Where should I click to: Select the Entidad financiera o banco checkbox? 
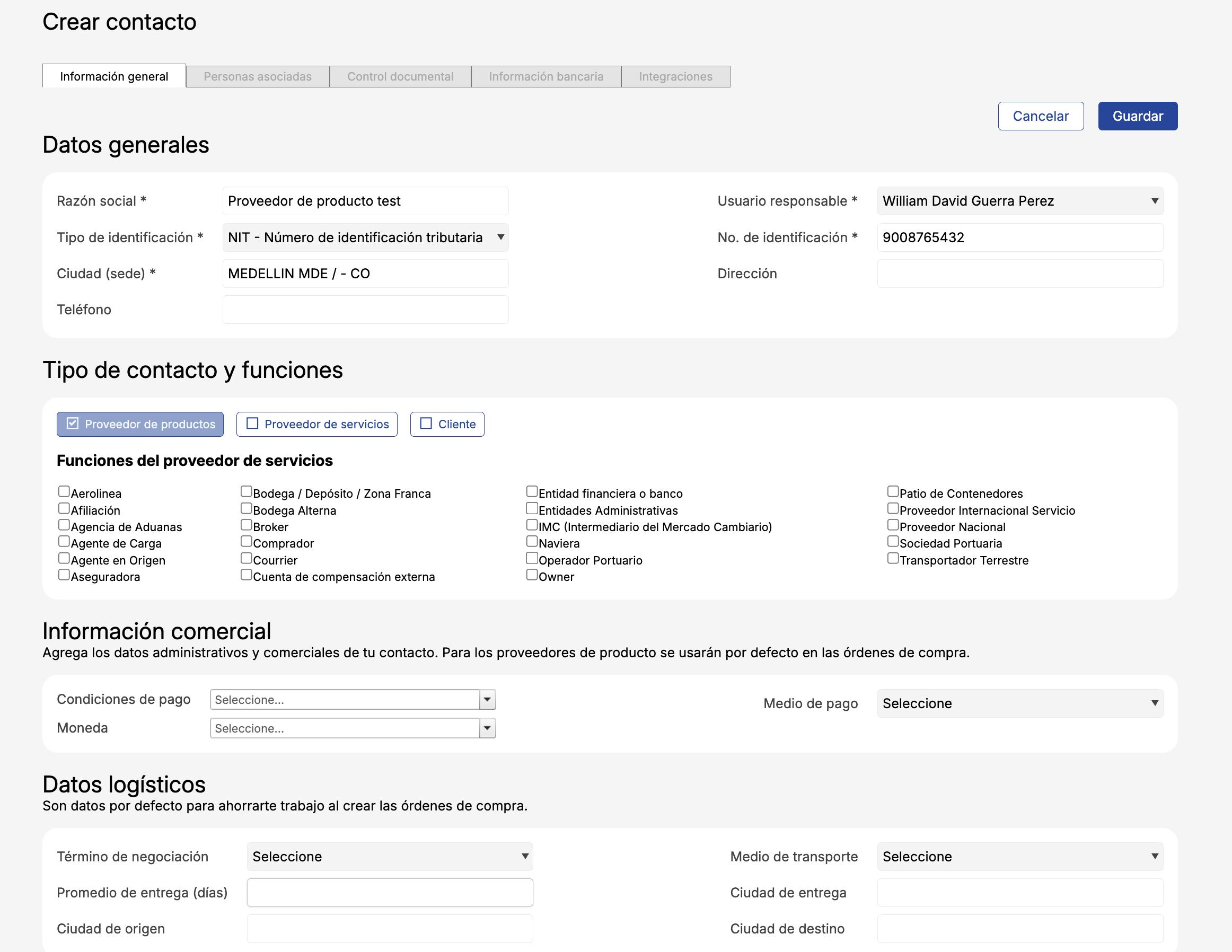click(531, 492)
